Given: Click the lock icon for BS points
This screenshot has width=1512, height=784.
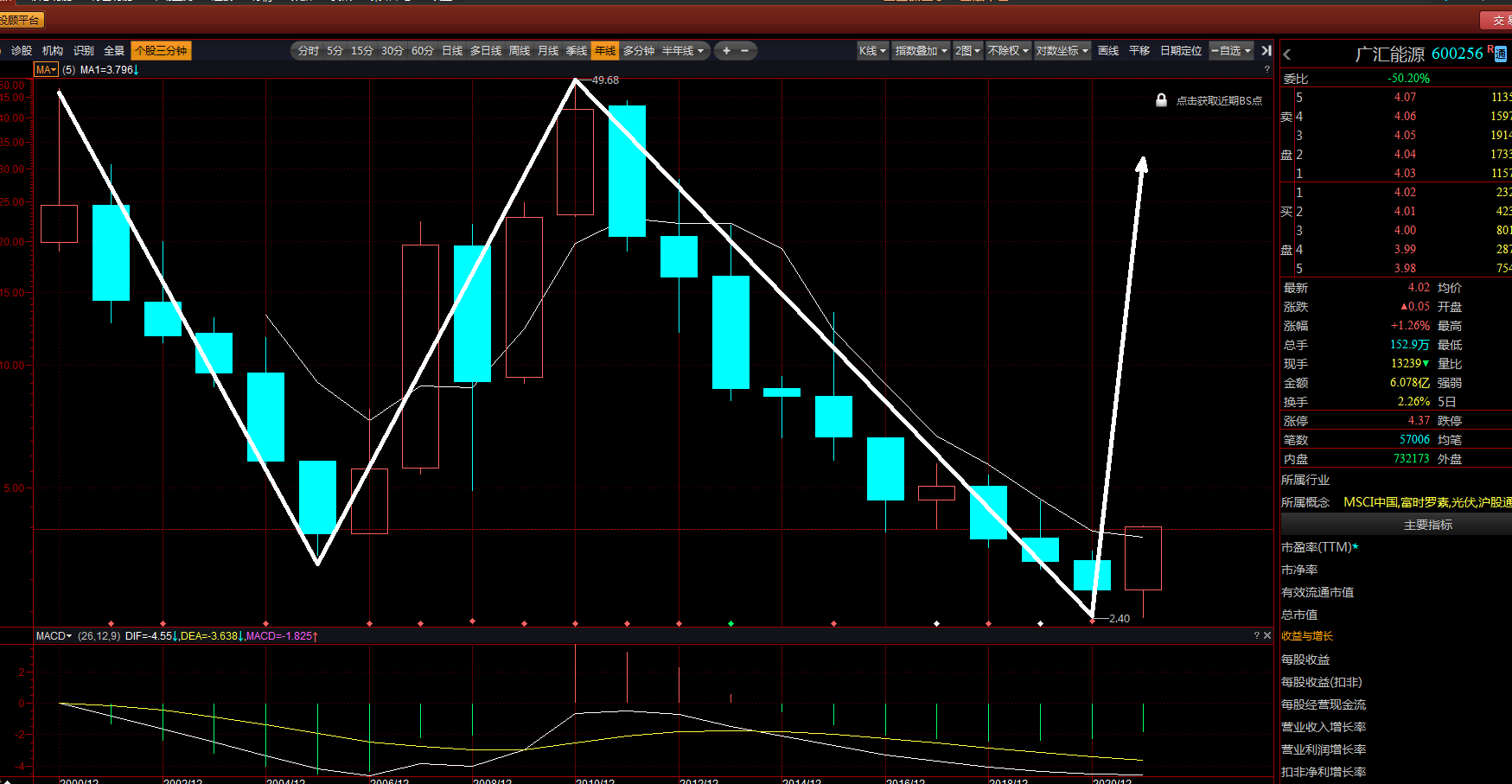Looking at the screenshot, I should point(1162,100).
